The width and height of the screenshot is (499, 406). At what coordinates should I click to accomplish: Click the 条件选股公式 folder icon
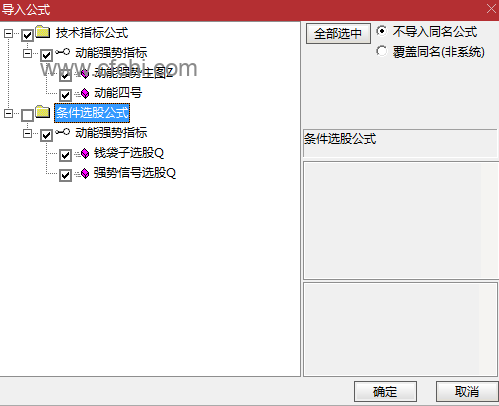[43, 112]
